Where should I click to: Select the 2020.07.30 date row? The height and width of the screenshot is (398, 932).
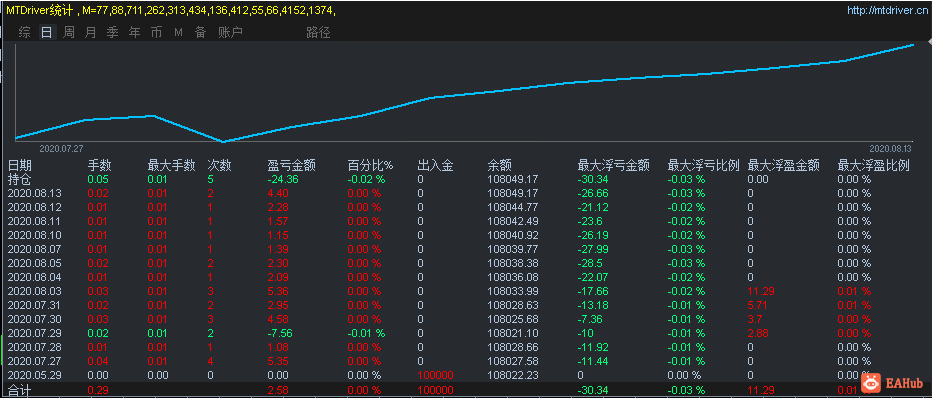click(466, 319)
